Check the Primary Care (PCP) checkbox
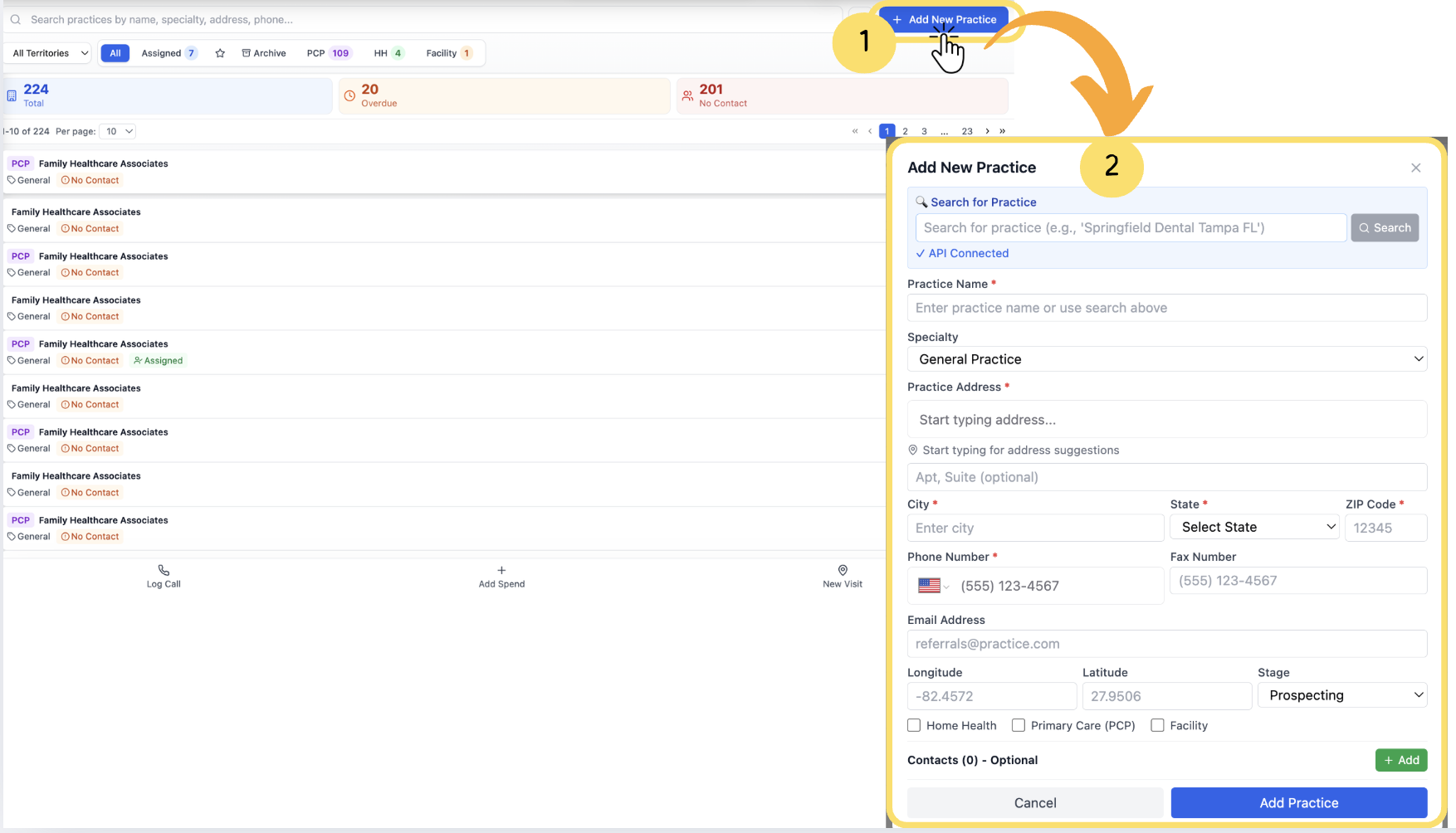1456x833 pixels. coord(1019,725)
